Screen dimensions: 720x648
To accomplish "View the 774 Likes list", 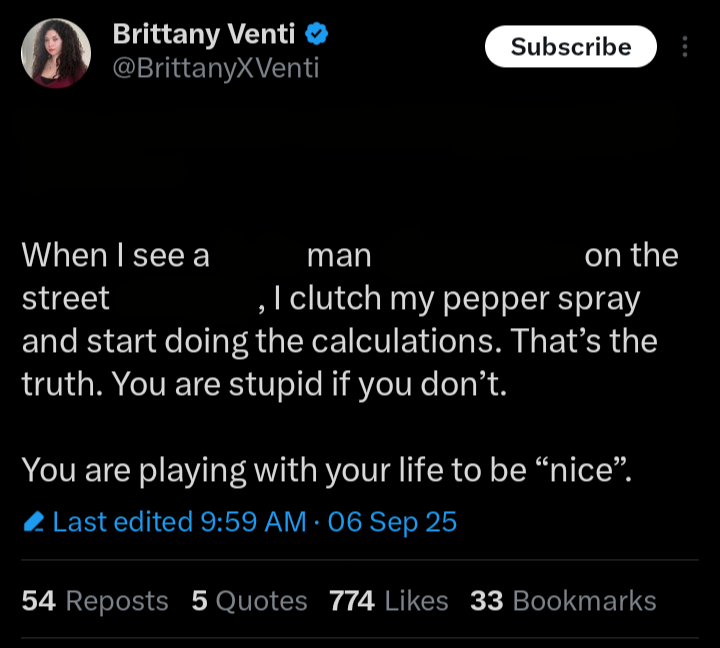I will (388, 600).
